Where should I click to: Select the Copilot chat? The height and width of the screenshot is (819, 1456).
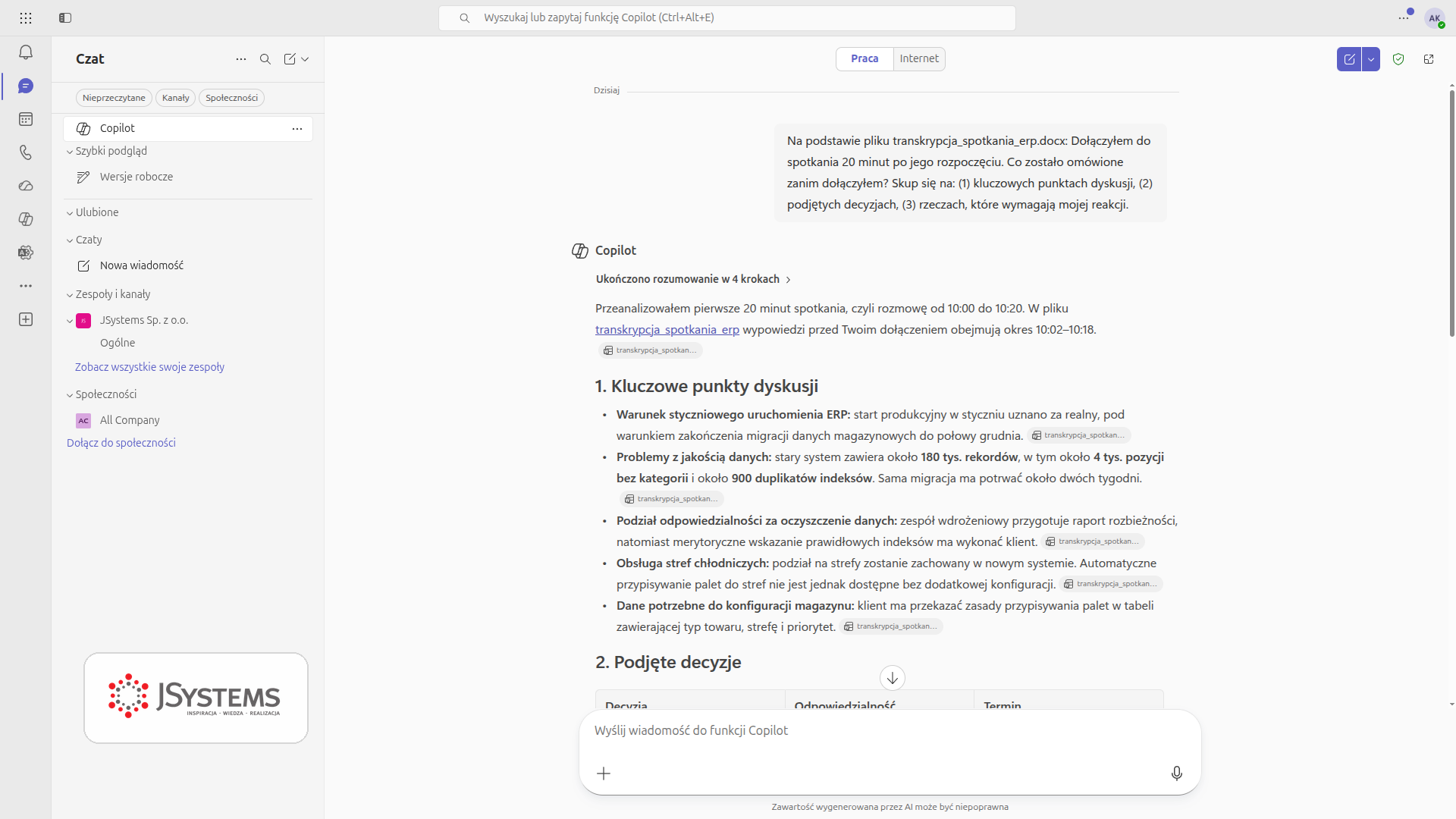pyautogui.click(x=188, y=129)
